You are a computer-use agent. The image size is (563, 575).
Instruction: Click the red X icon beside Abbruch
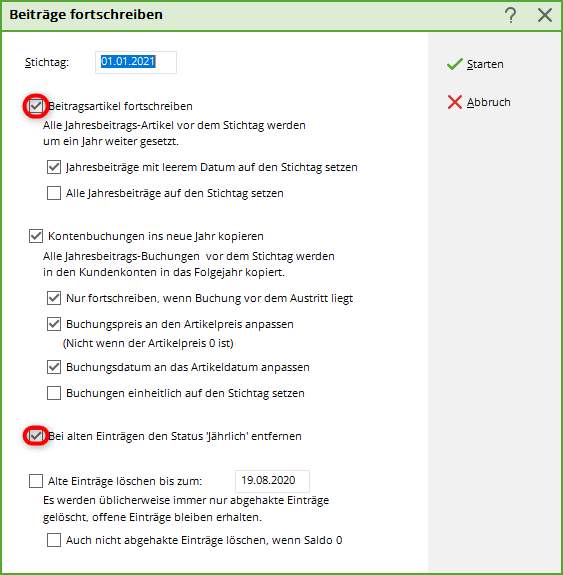[455, 102]
